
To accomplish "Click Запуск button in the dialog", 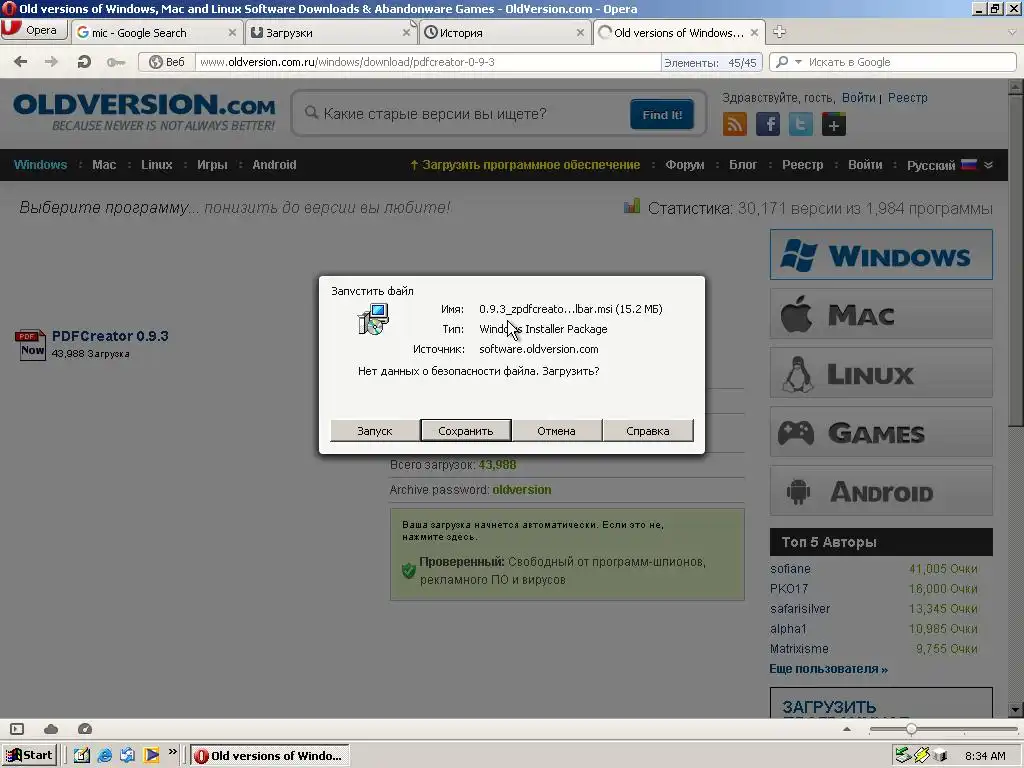I will 375,431.
